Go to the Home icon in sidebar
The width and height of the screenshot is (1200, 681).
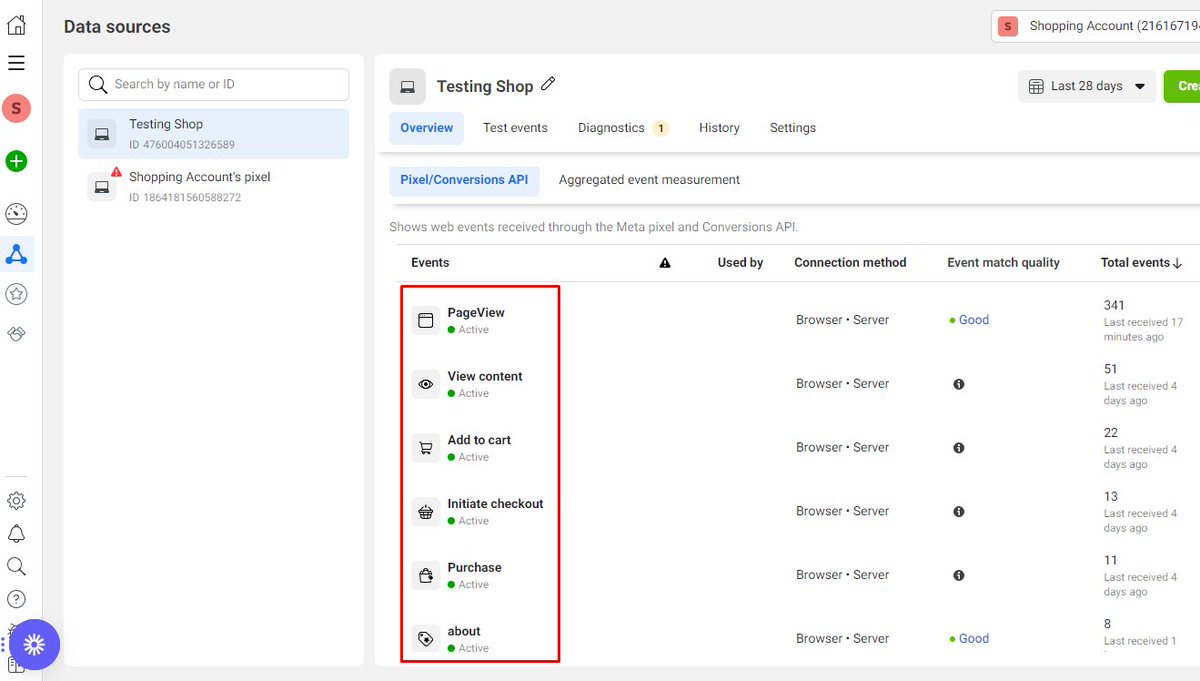(16, 25)
